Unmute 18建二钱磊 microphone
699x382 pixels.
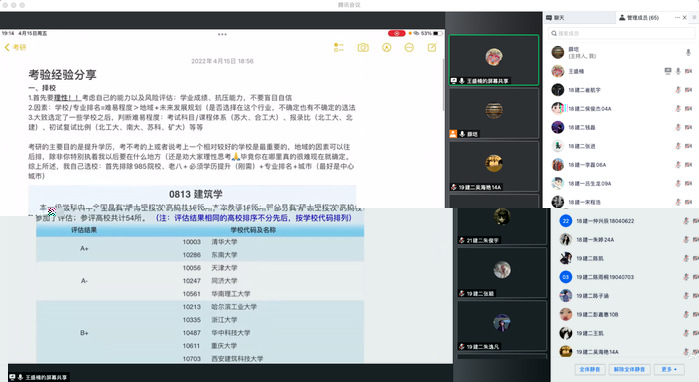pos(678,127)
